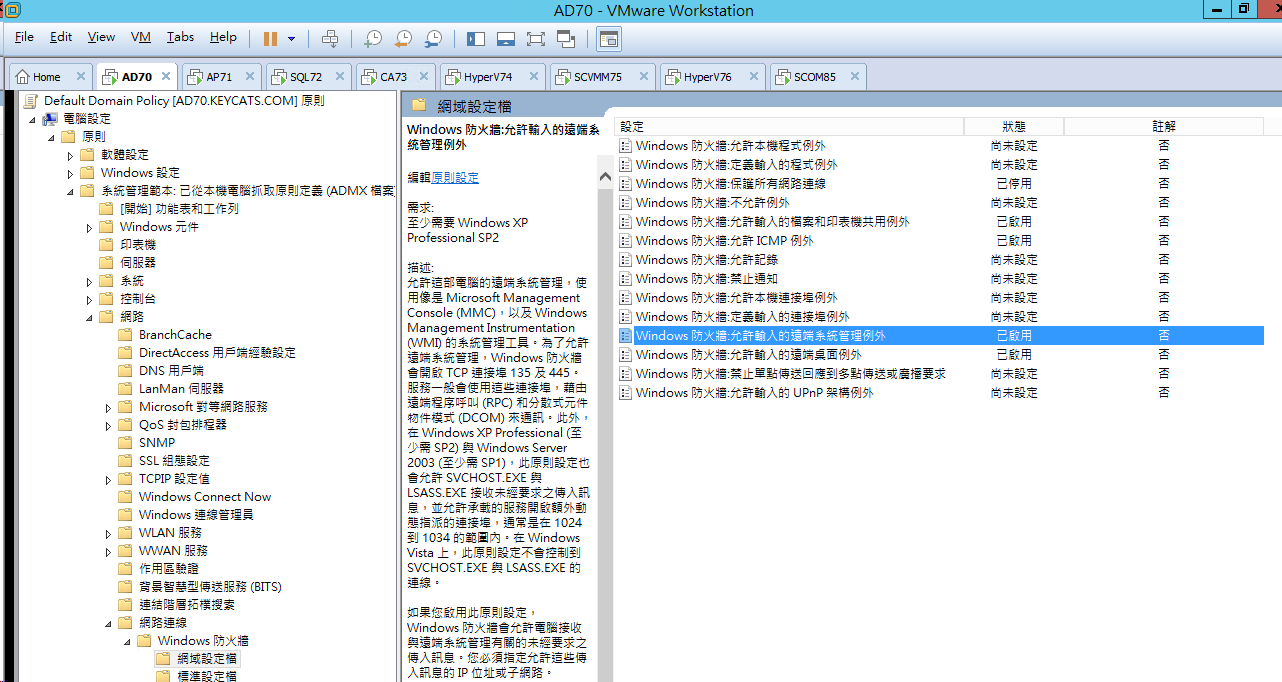This screenshot has width=1282, height=682.
Task: Switch to the AP71 tab
Action: 219,77
